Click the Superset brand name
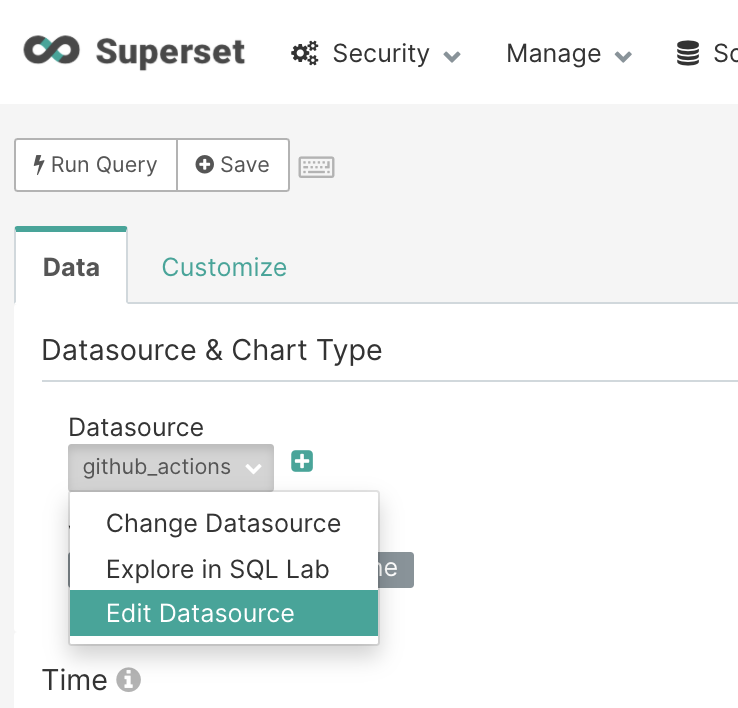 pos(170,51)
